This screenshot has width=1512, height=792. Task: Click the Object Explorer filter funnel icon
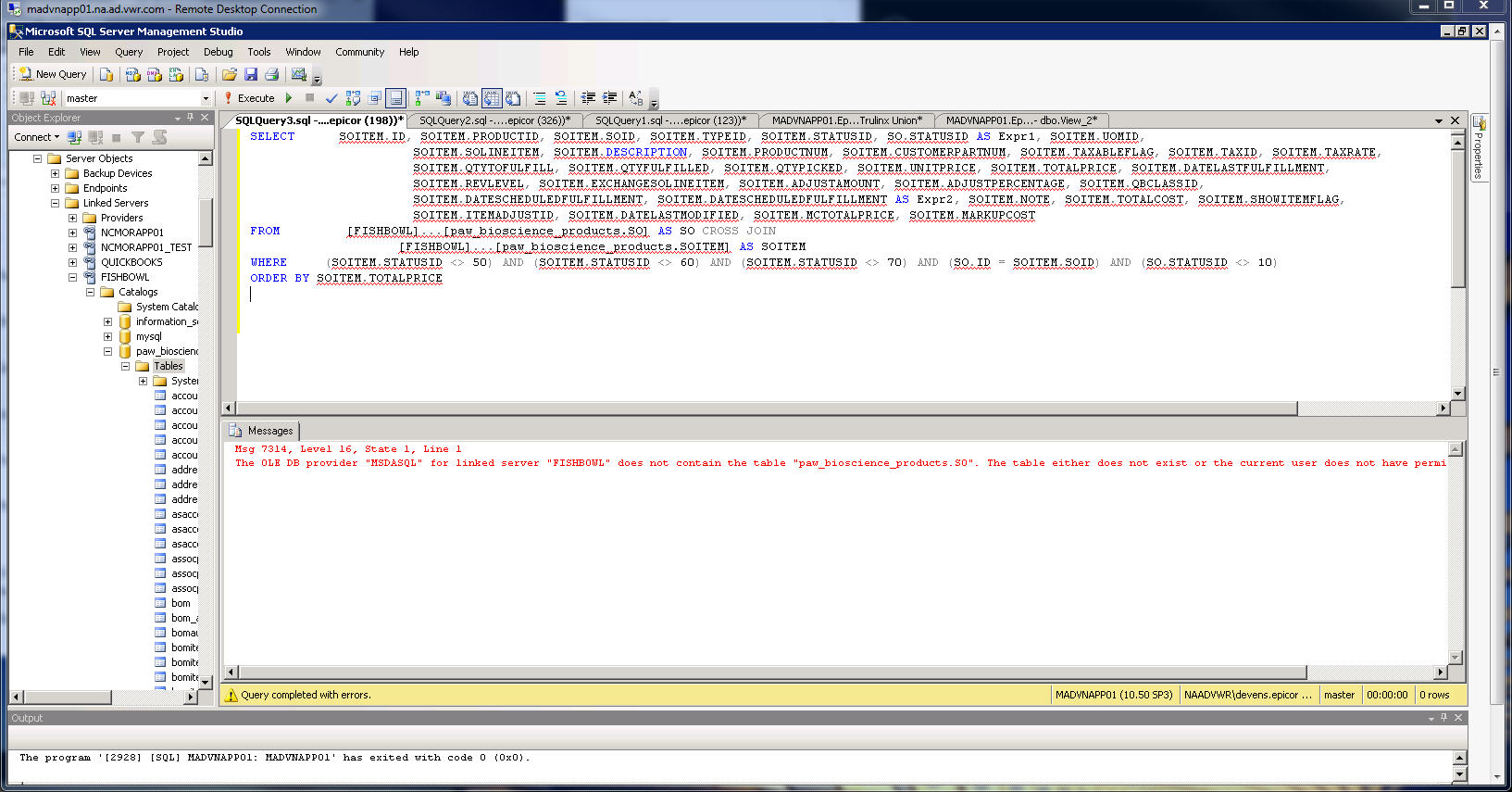(x=137, y=137)
